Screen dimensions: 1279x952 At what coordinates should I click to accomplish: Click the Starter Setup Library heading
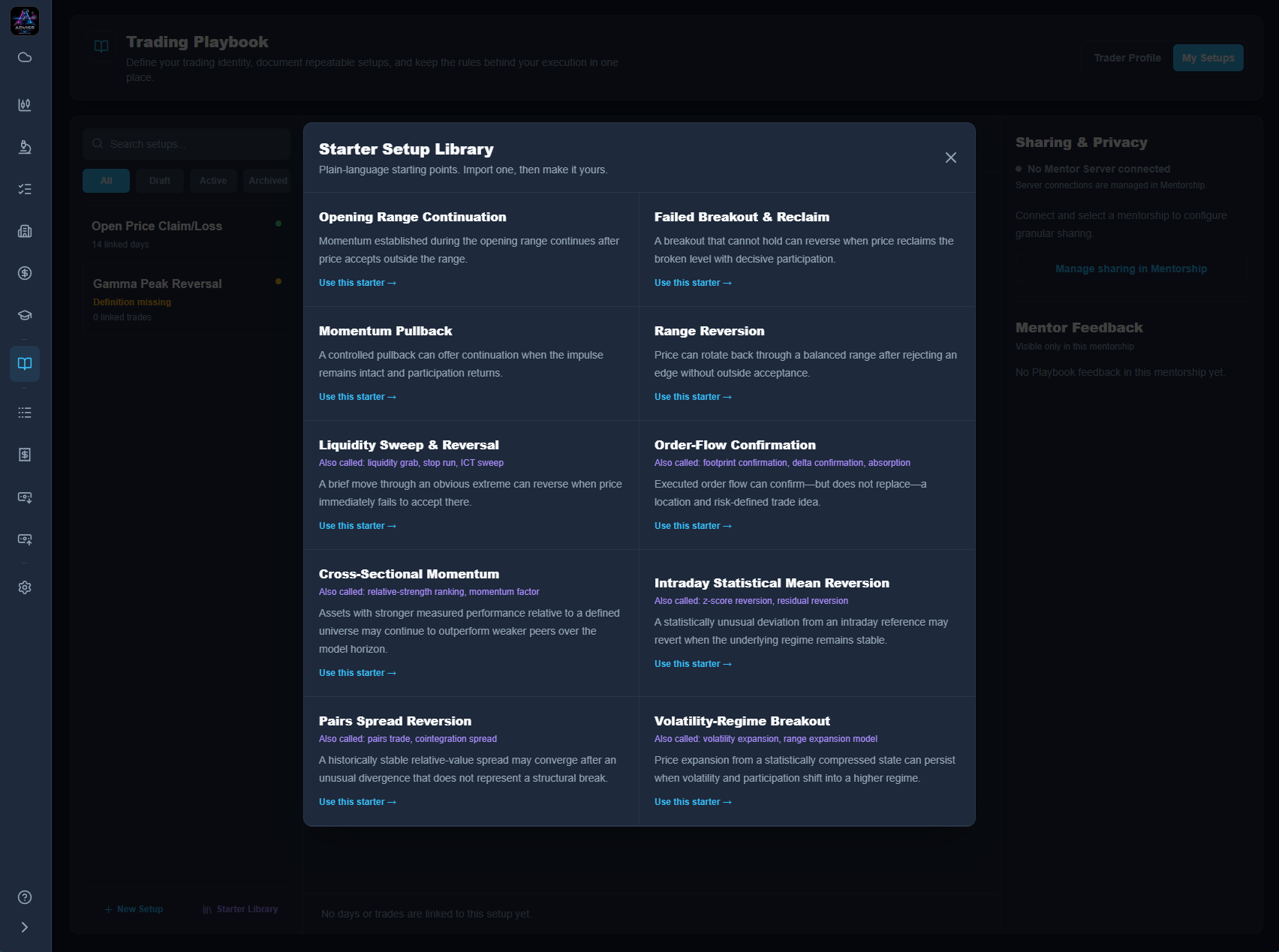[406, 149]
